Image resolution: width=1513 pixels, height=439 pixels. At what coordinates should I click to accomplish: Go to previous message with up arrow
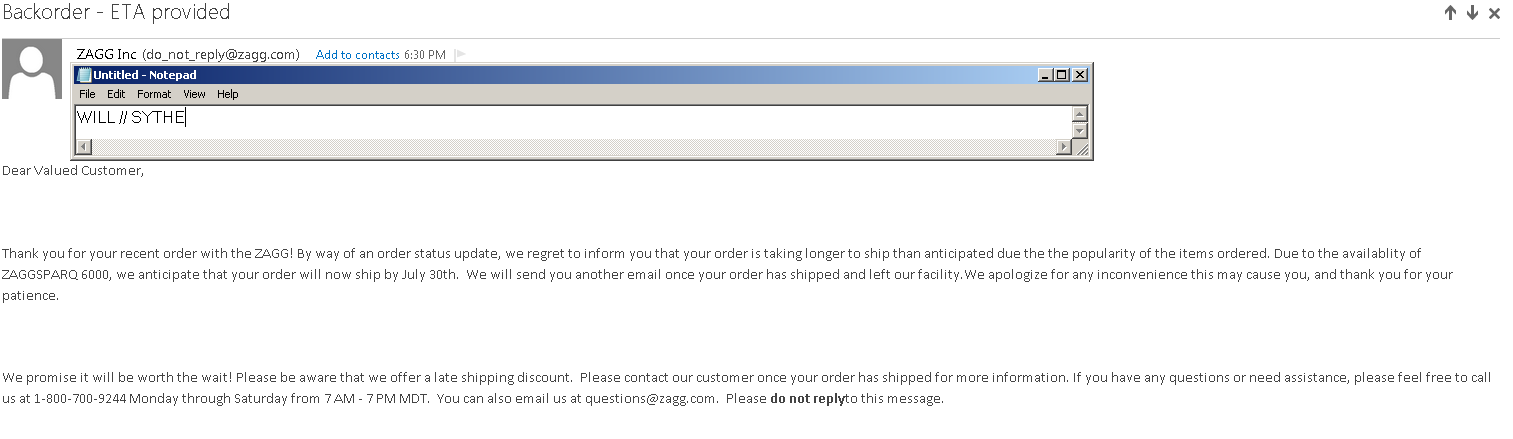click(x=1450, y=13)
